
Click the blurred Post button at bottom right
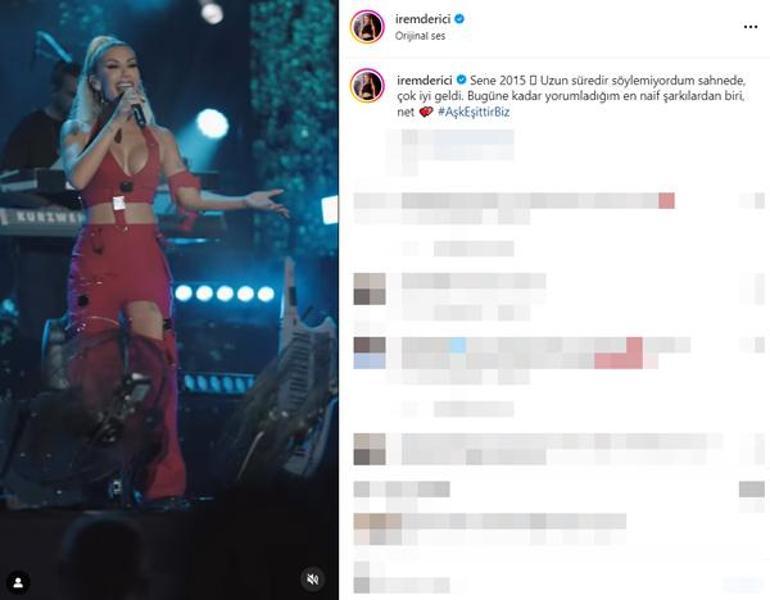coord(743,584)
